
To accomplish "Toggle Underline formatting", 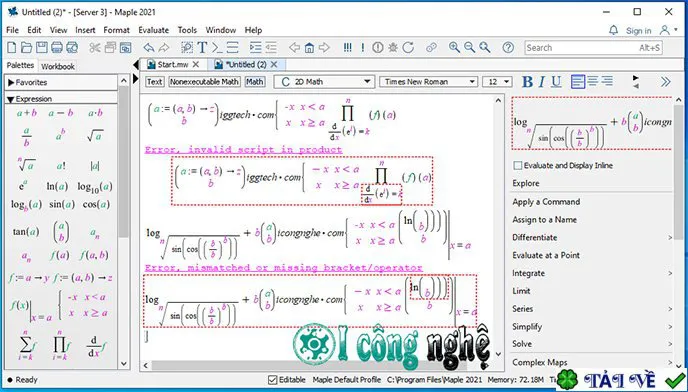I will click(556, 82).
